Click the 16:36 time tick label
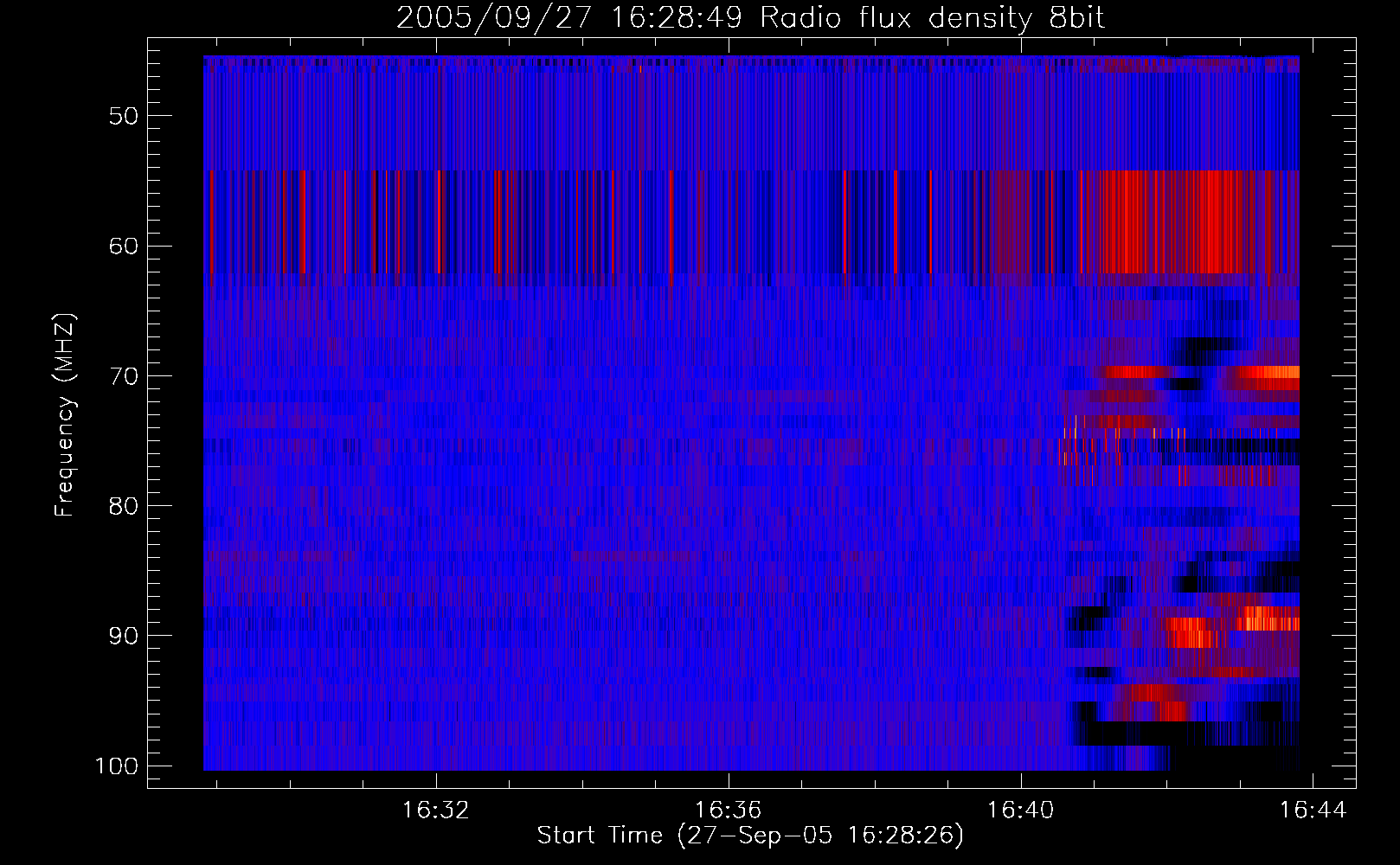The image size is (1400, 865). 729,811
